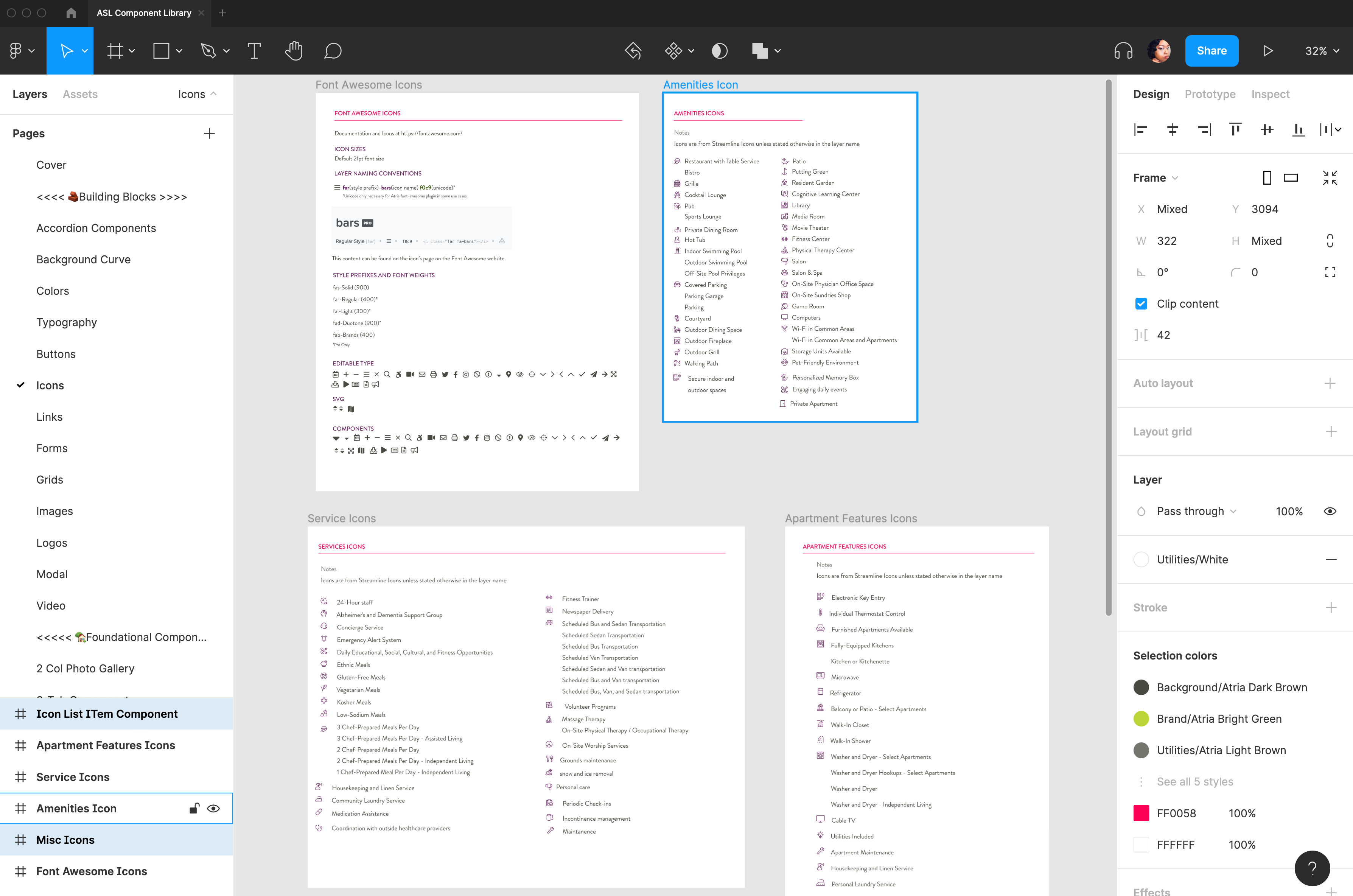
Task: Open the shape tools dropdown arrow
Action: [179, 51]
